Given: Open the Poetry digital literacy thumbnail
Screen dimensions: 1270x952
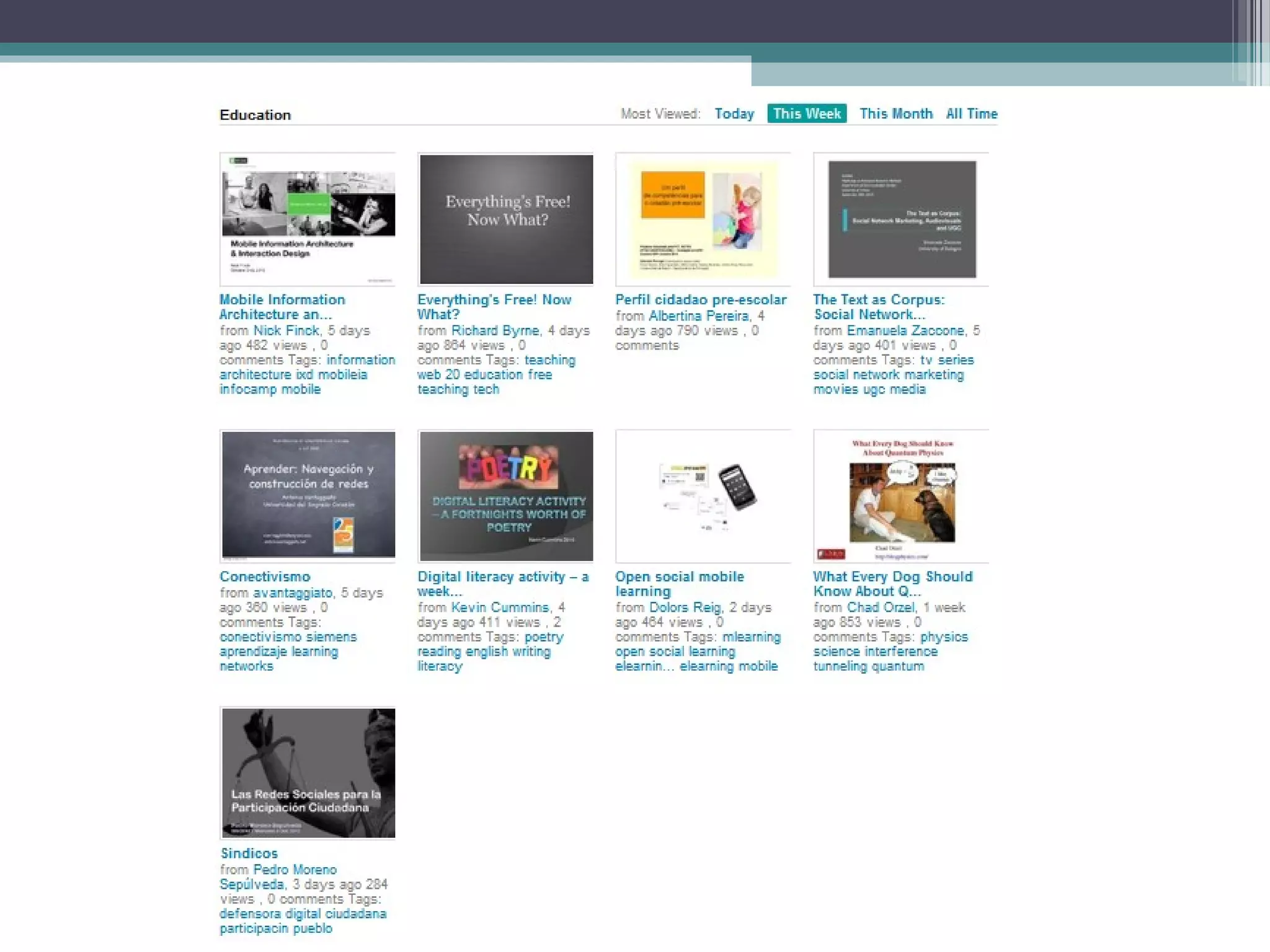Looking at the screenshot, I should coord(506,495).
